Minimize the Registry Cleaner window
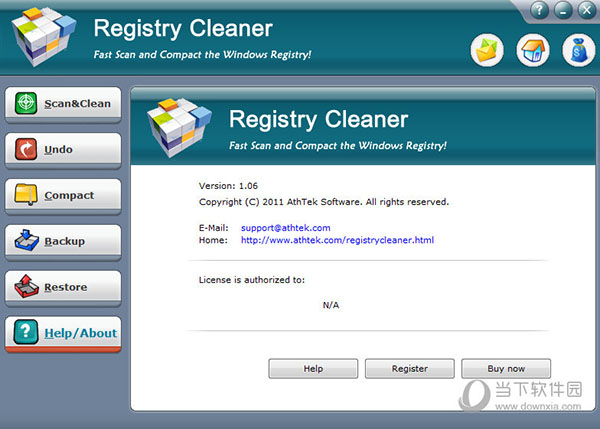Viewport: 600px width, 429px height. tap(563, 10)
